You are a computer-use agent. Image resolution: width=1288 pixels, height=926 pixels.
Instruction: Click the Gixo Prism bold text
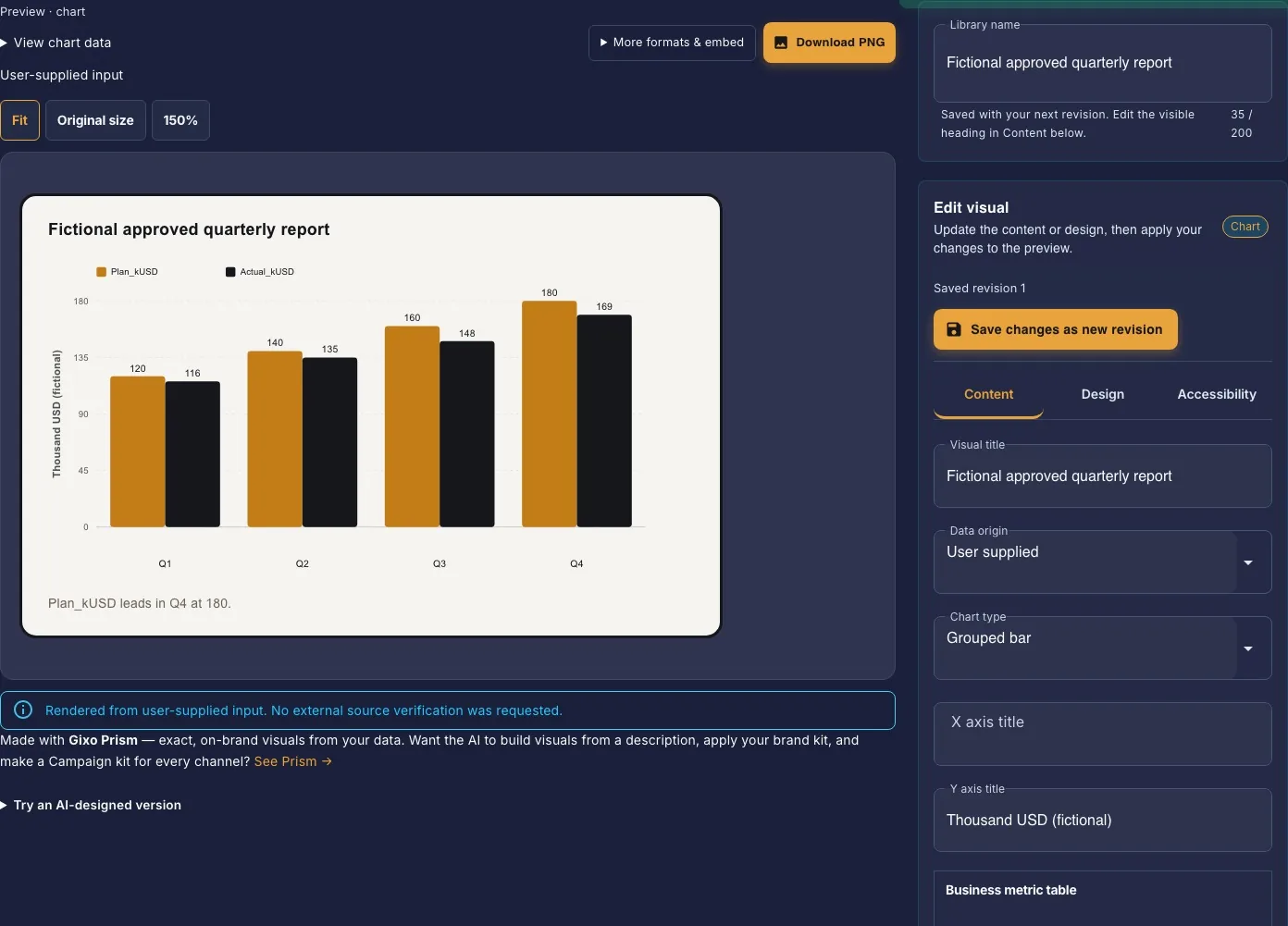103,740
